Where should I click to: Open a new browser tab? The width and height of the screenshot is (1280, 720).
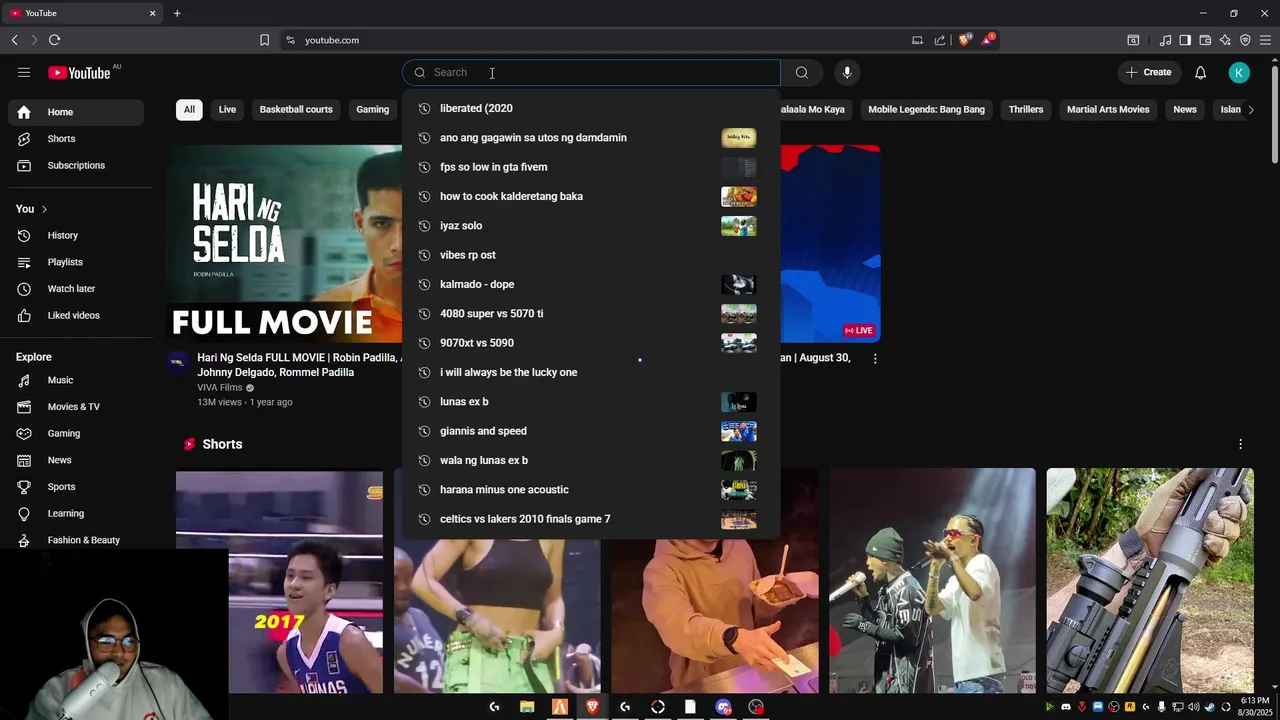coord(177,13)
